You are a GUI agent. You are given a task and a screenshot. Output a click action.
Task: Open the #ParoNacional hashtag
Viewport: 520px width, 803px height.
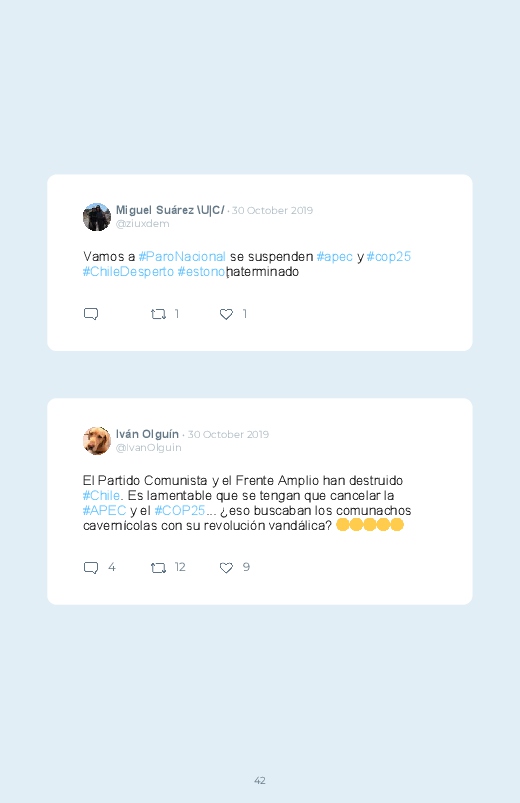coord(182,257)
